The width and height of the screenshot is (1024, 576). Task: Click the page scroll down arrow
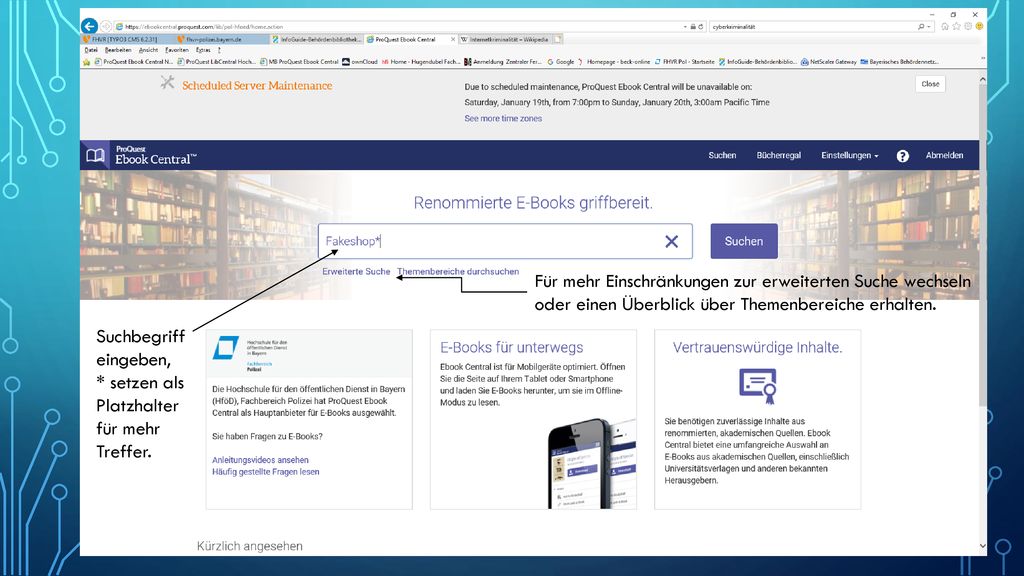click(x=983, y=546)
